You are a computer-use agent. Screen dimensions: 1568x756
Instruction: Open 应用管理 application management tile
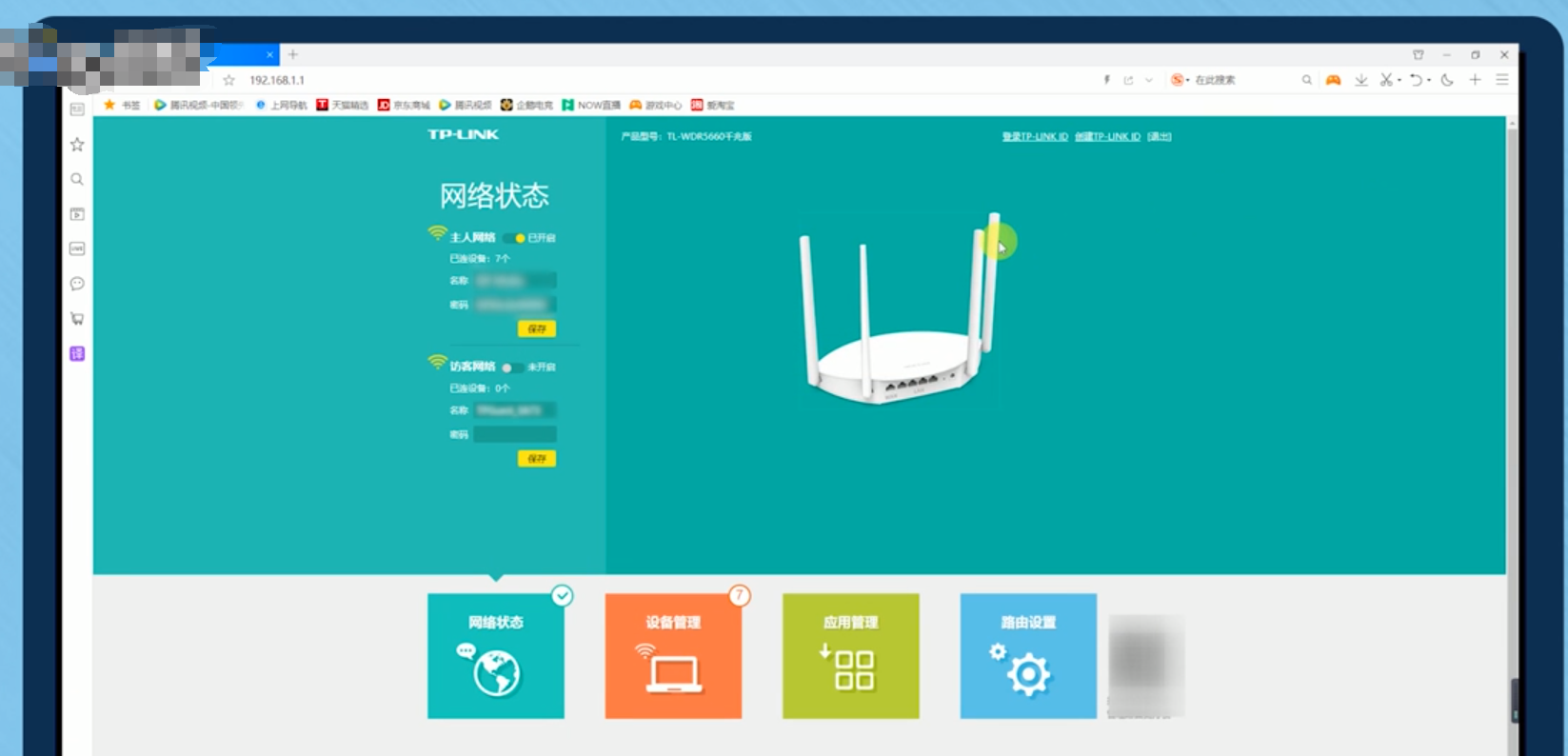(850, 656)
